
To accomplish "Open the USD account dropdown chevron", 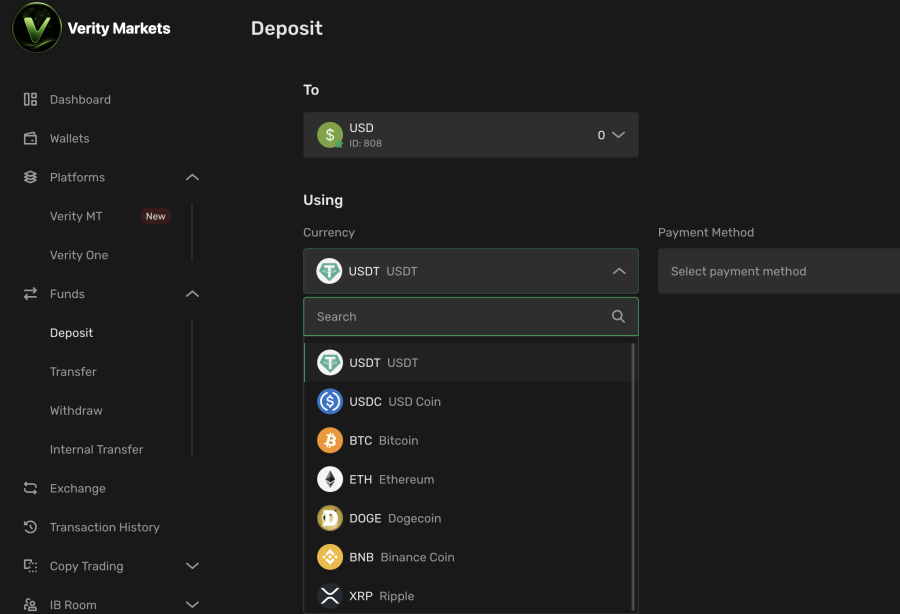I will coord(618,135).
